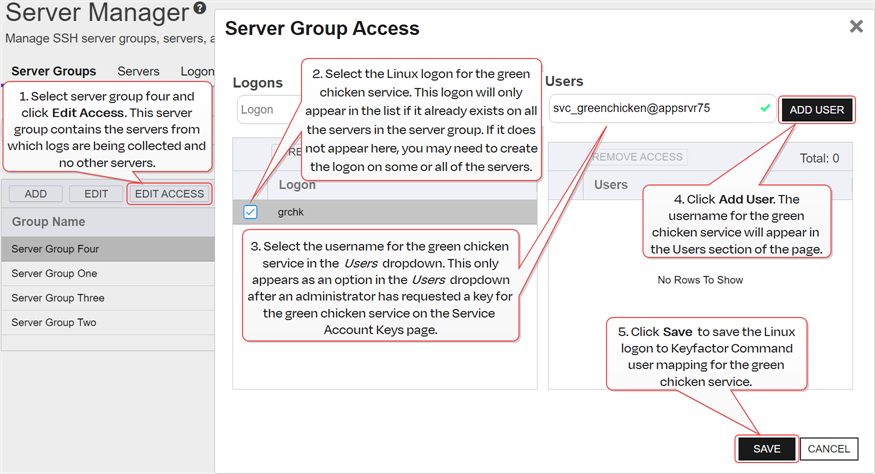This screenshot has height=474, width=875.
Task: Click the EDIT button
Action: click(96, 194)
